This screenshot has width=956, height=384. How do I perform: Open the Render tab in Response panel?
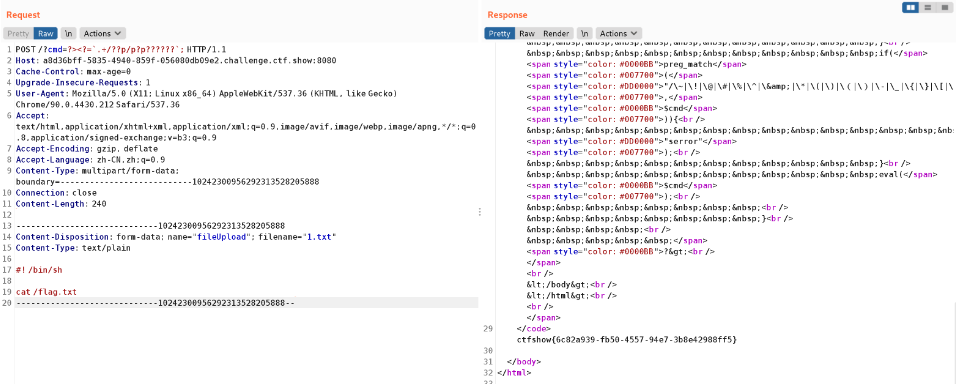click(556, 34)
